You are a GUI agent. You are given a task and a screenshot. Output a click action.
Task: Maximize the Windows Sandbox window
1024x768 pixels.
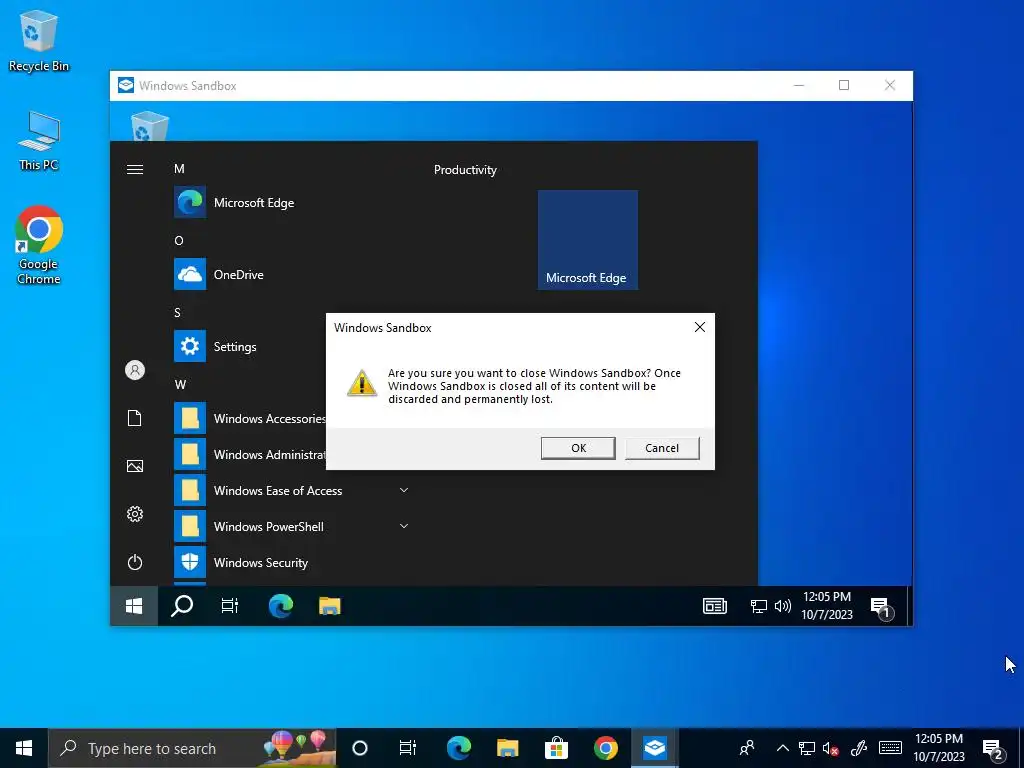pos(844,86)
